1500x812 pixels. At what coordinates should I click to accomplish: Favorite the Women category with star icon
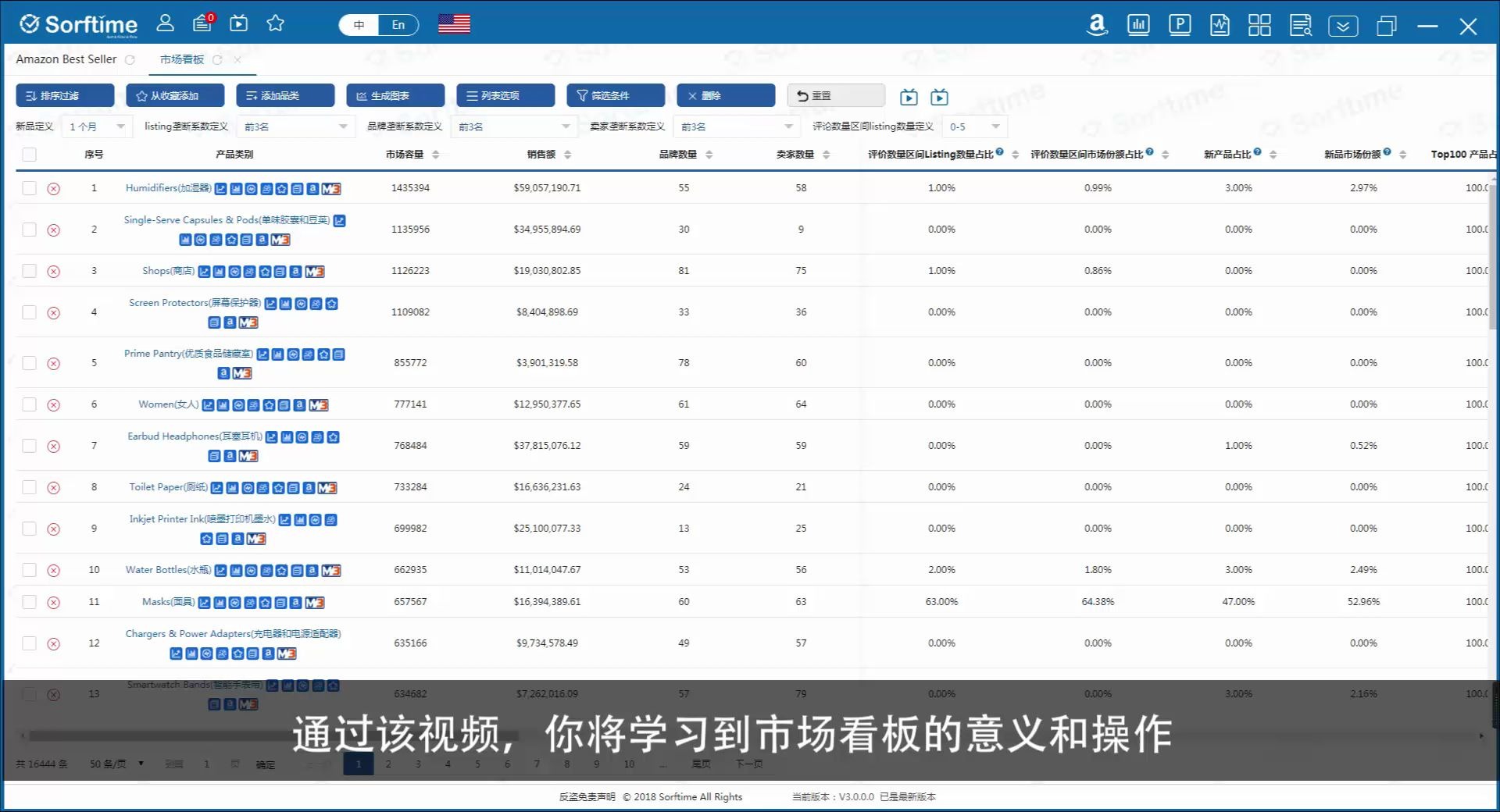coord(269,405)
